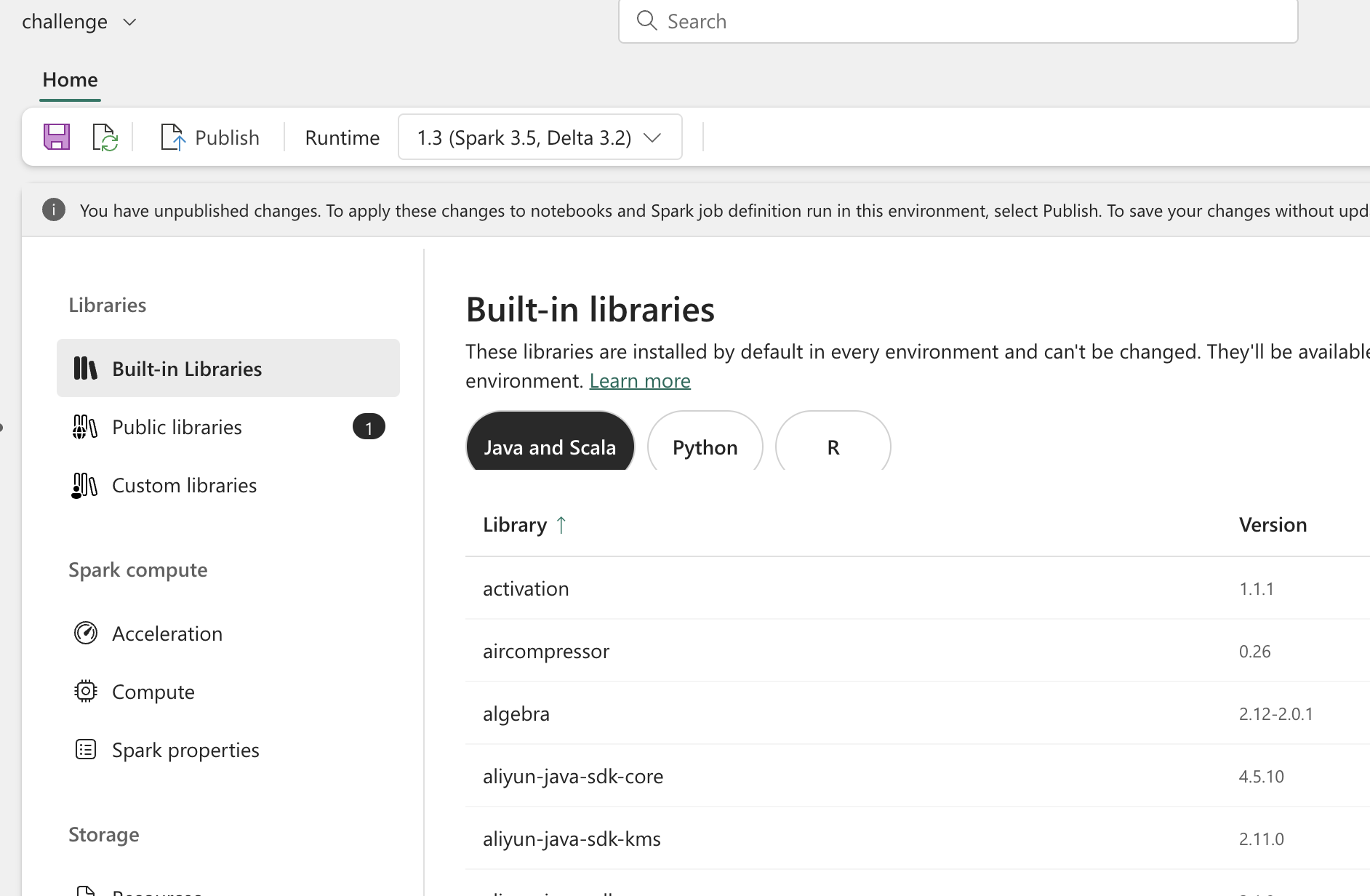Select the Java and Scala tab
The width and height of the screenshot is (1370, 896).
tap(550, 442)
